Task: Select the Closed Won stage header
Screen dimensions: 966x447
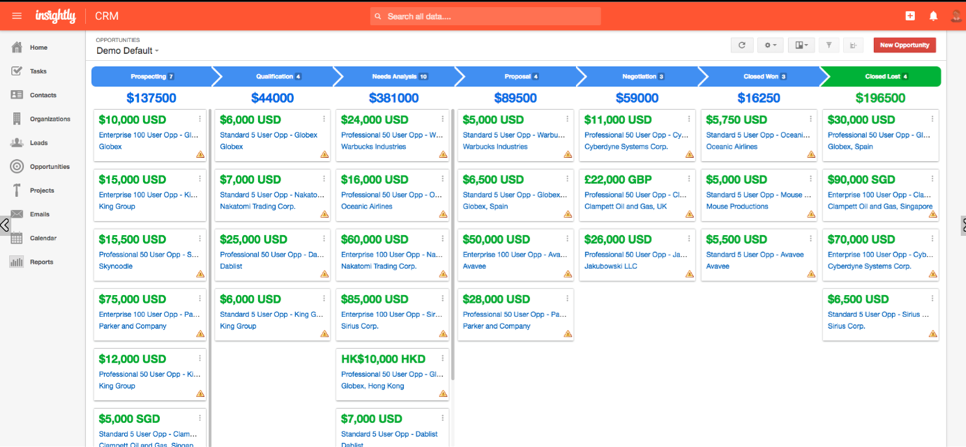Action: click(x=765, y=77)
